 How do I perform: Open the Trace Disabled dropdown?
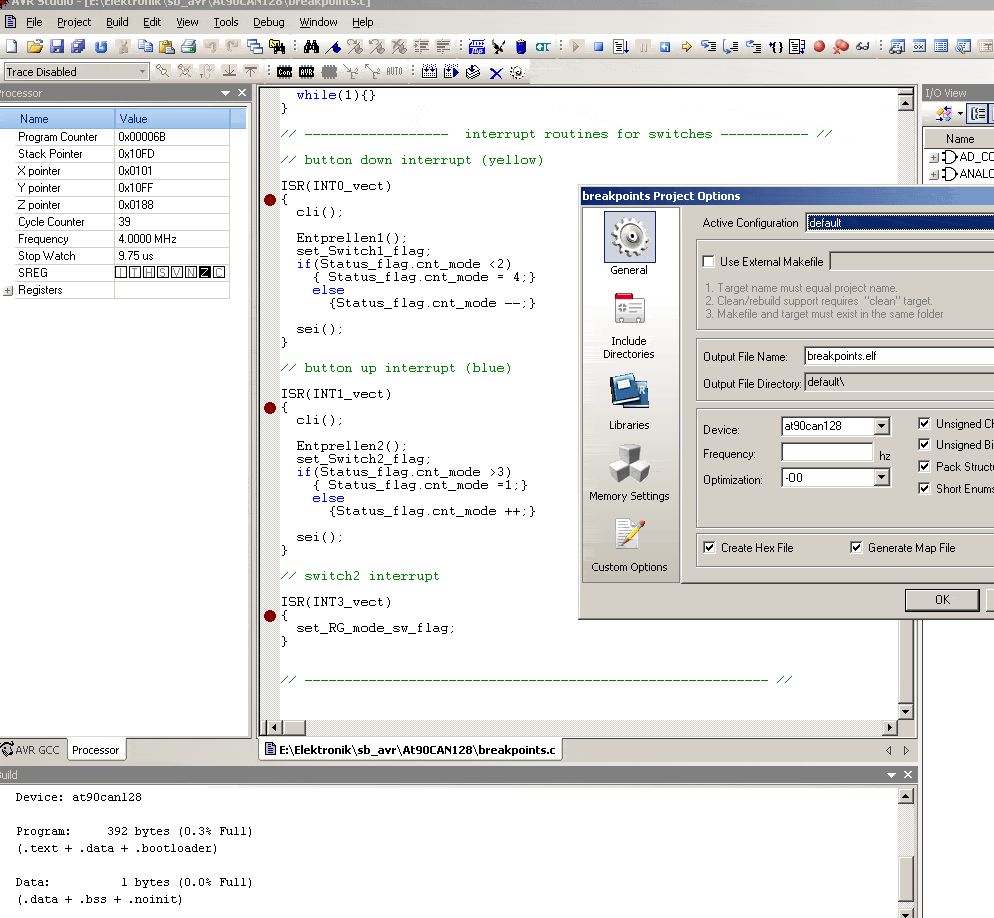[x=142, y=72]
